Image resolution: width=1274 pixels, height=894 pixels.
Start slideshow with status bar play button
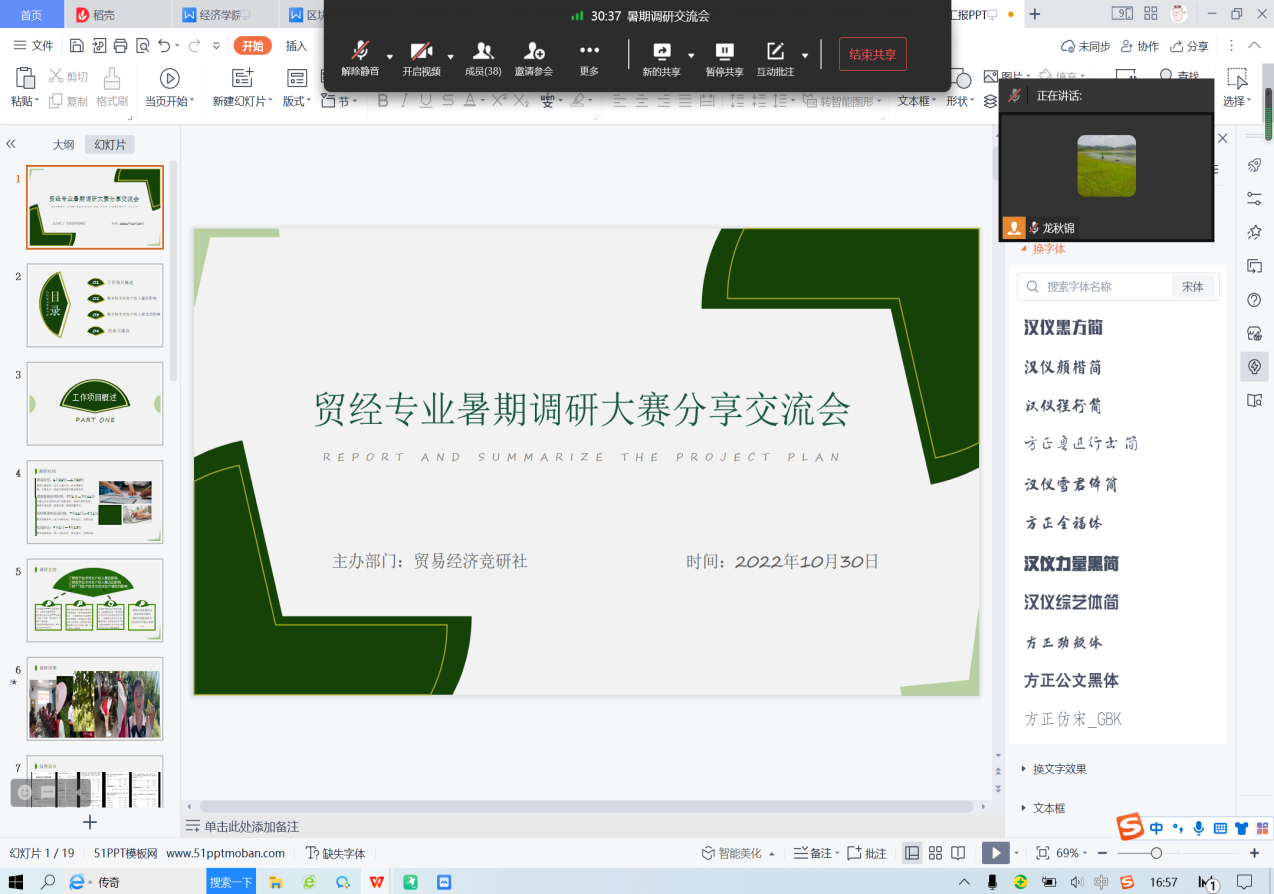(994, 853)
